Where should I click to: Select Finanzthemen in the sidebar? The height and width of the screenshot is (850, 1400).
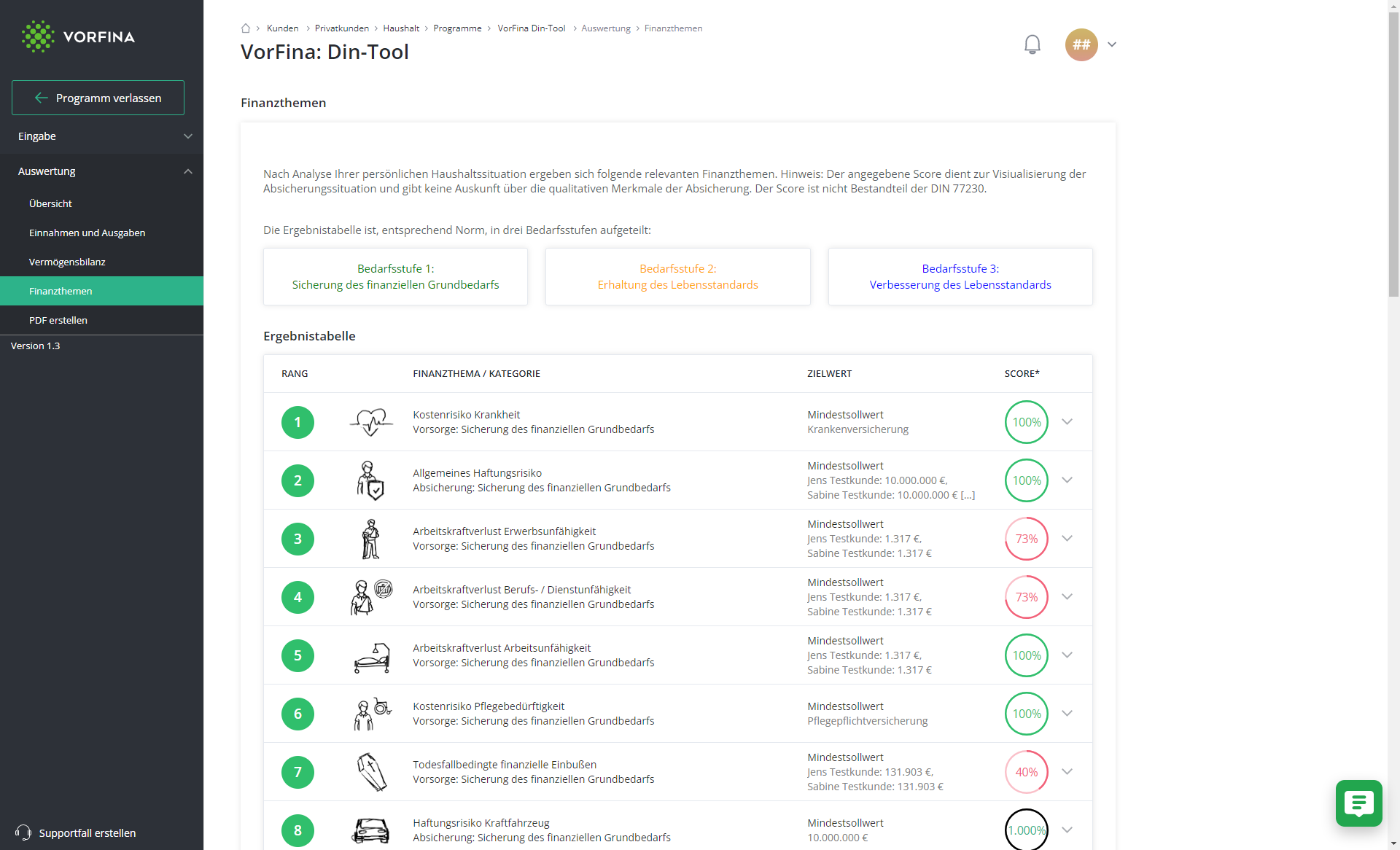(x=101, y=291)
